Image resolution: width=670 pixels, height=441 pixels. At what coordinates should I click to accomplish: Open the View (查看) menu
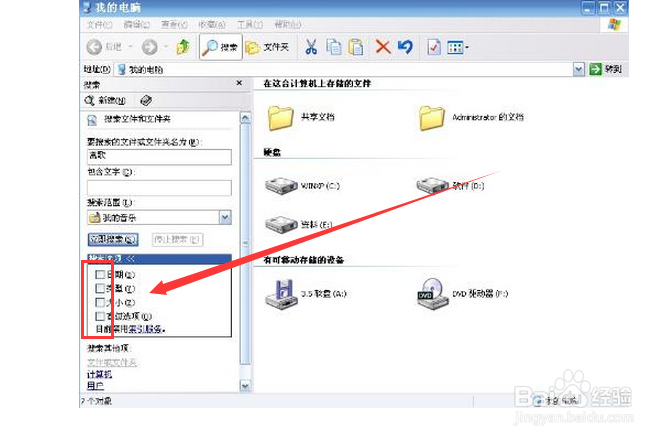pos(174,25)
